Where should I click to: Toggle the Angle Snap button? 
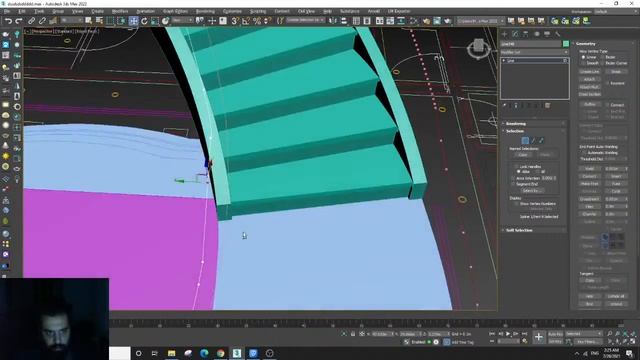point(246,20)
